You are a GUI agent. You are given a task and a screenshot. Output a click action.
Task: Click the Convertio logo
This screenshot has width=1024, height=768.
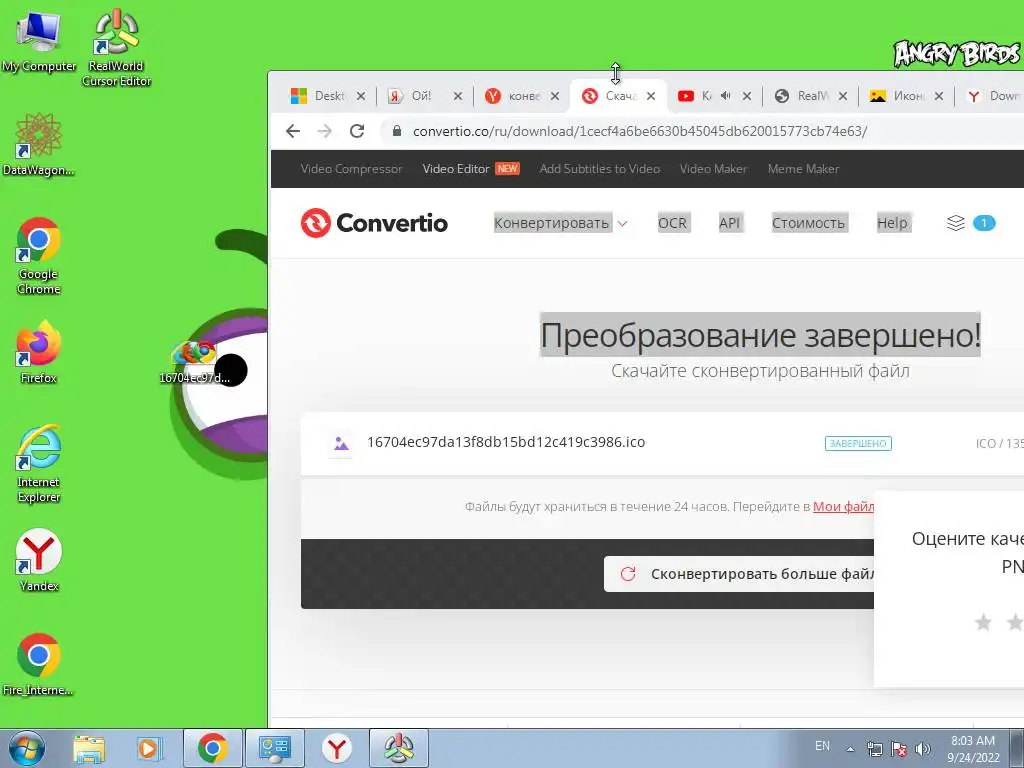(374, 223)
